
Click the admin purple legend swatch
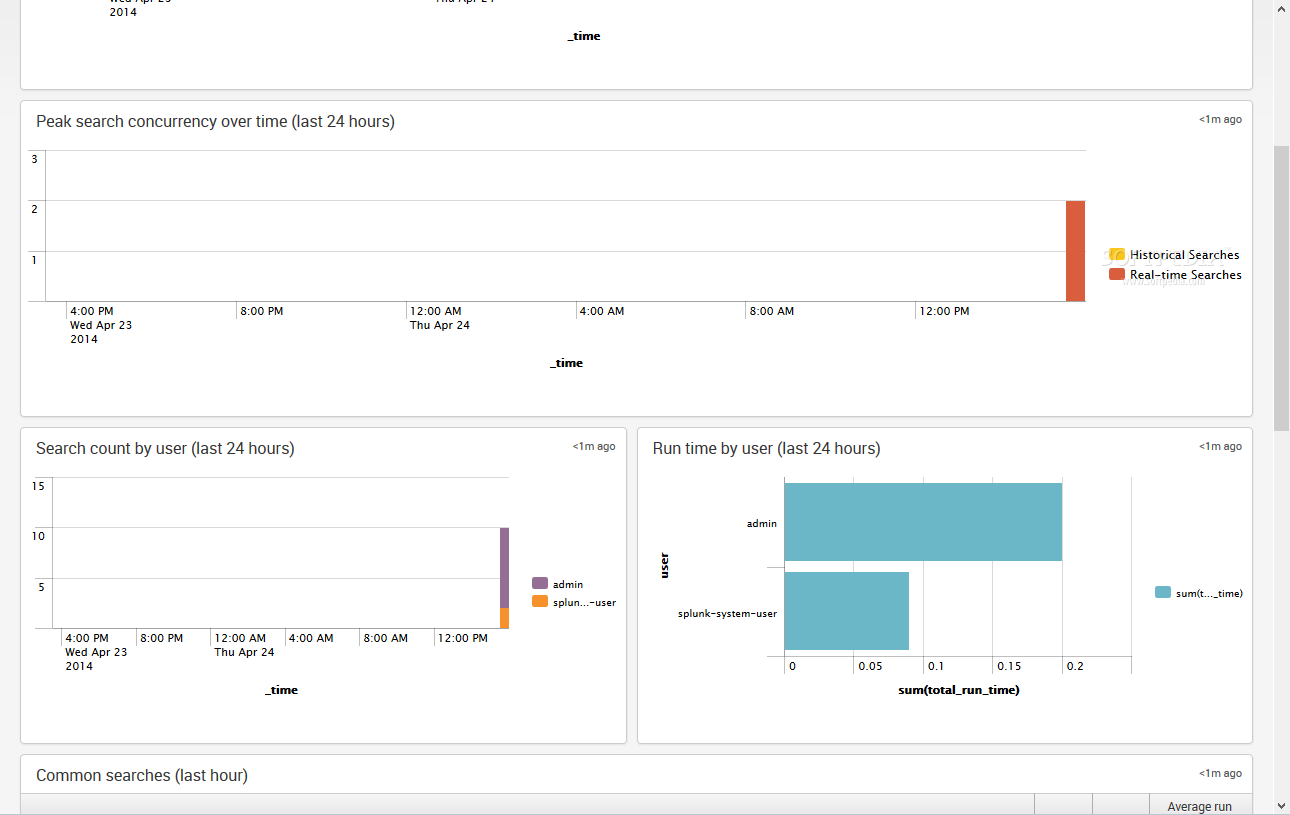pos(540,584)
